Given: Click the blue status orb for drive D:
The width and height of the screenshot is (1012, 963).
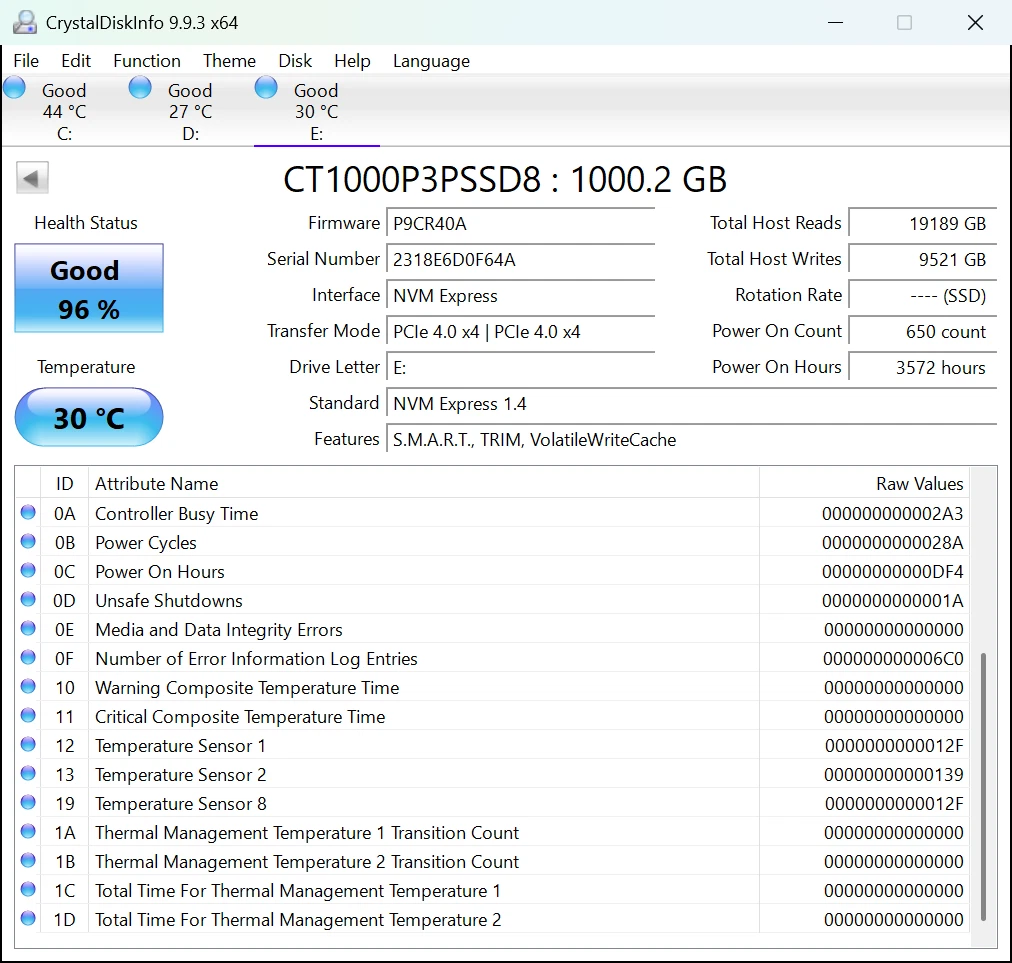Looking at the screenshot, I should [140, 87].
